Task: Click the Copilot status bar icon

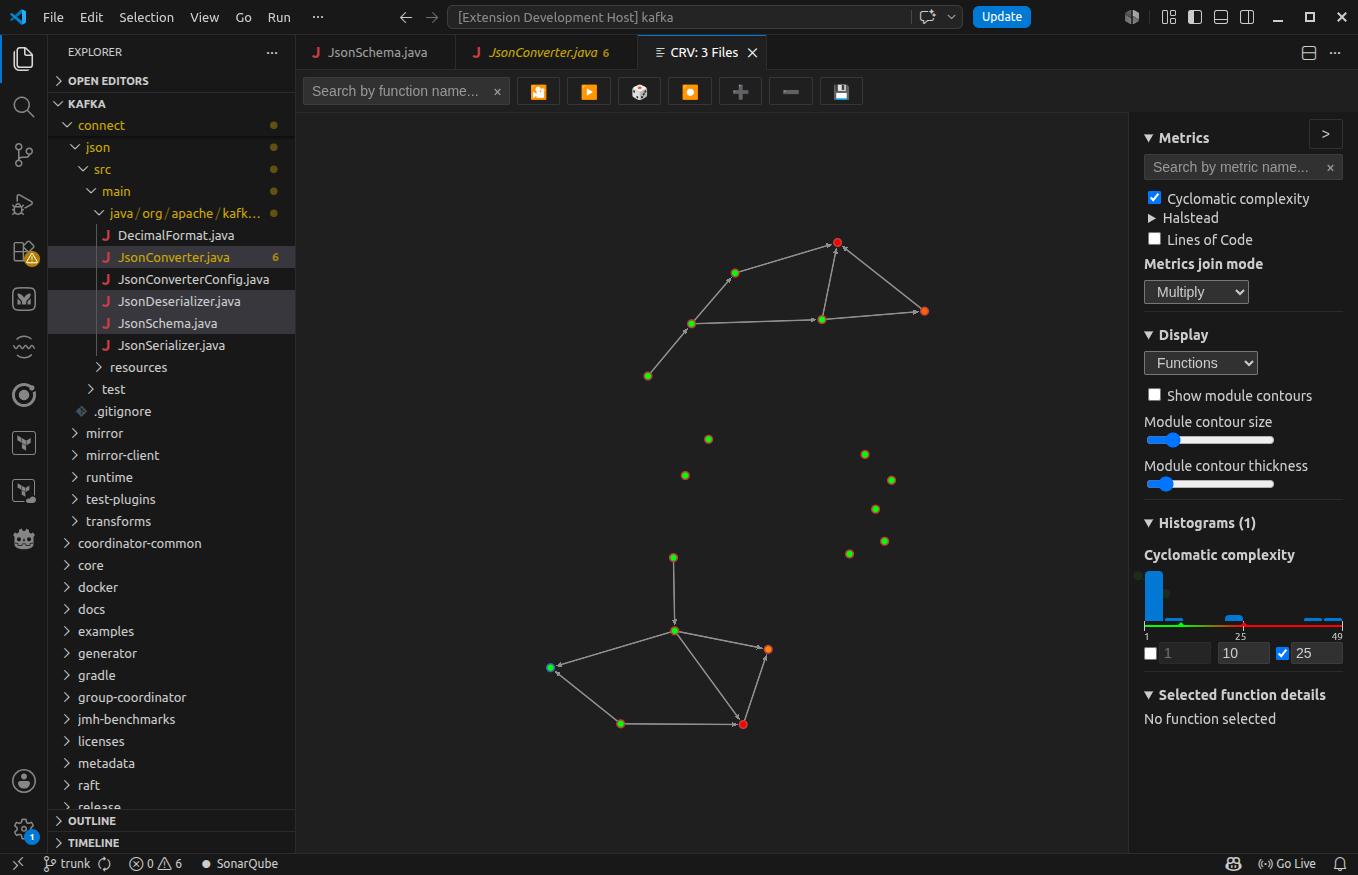Action: pos(1234,864)
